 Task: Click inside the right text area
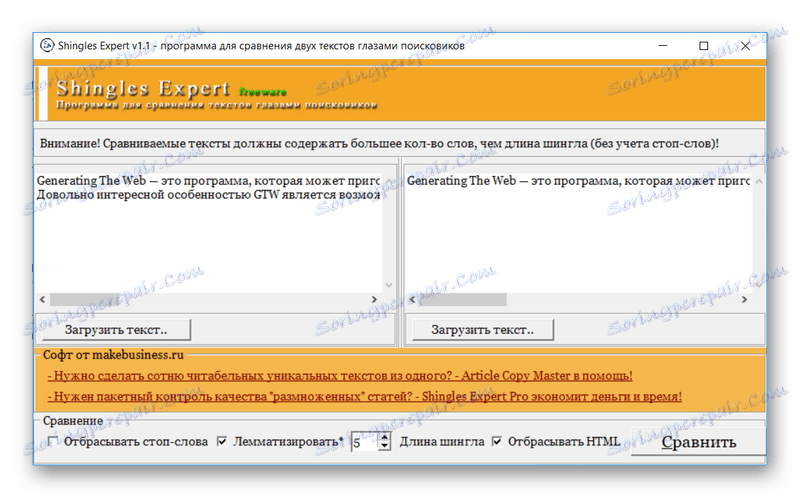(578, 235)
